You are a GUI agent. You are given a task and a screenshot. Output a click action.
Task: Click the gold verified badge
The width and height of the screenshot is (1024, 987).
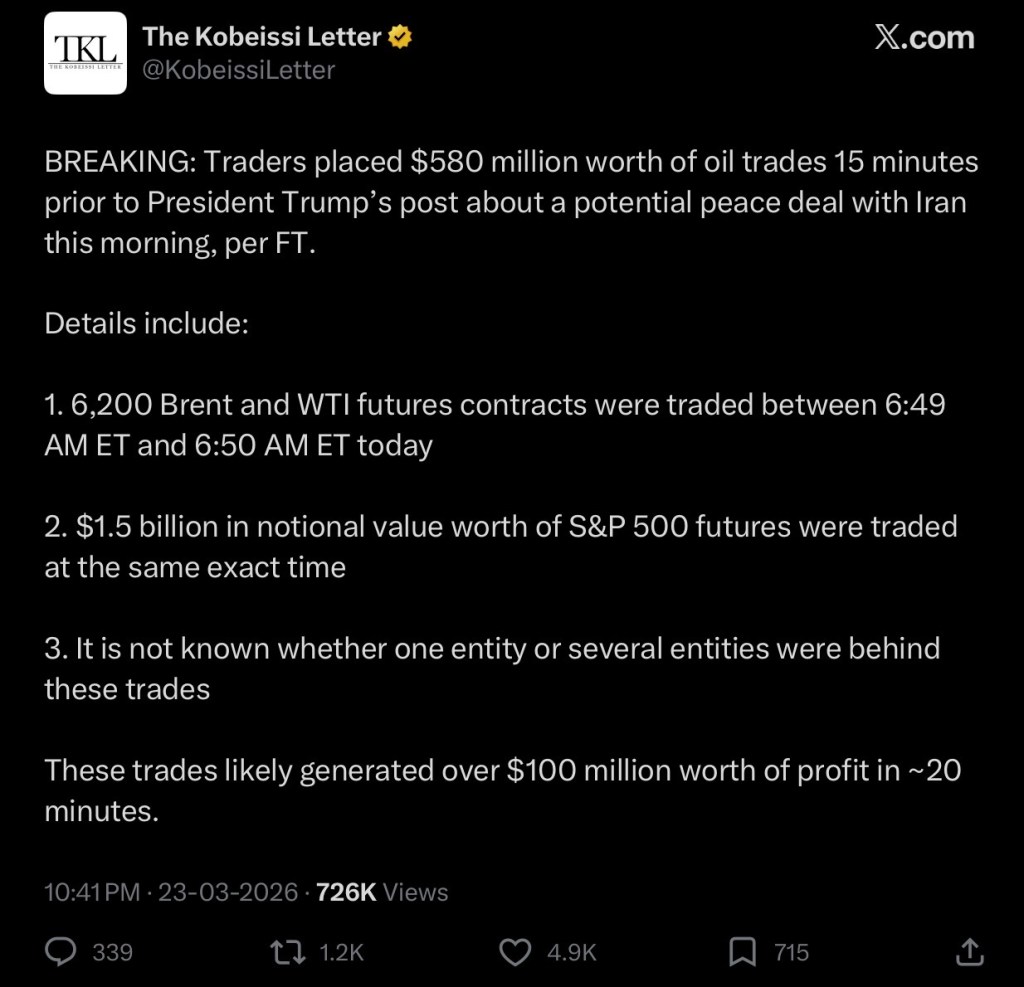402,38
